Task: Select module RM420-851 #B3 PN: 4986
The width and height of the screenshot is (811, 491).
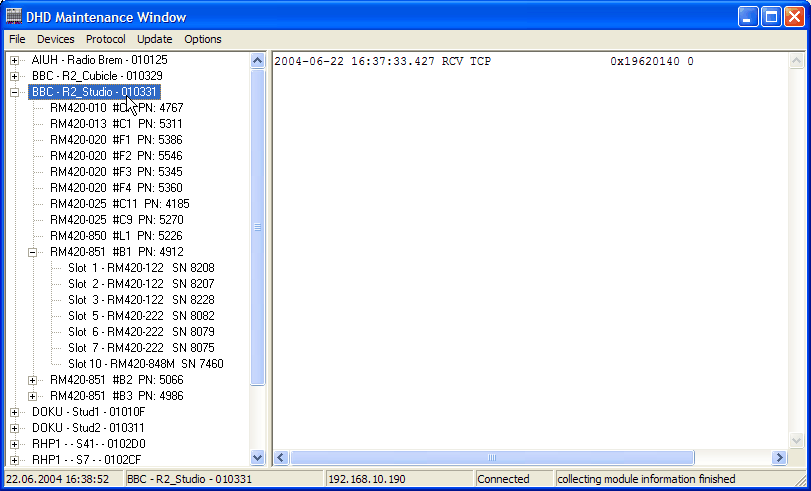Action: point(116,396)
